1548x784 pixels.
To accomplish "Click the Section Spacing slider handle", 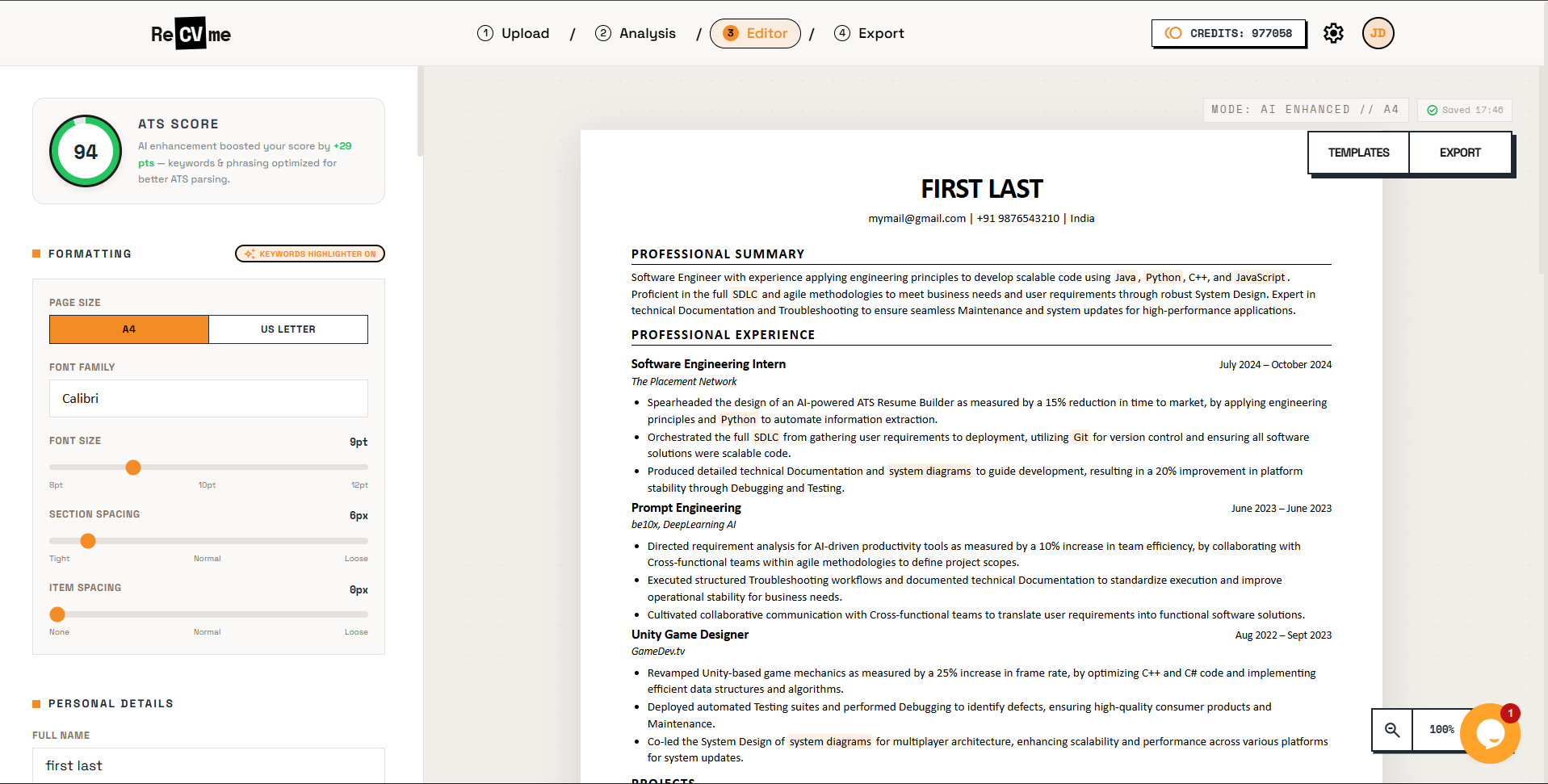I will (x=88, y=541).
